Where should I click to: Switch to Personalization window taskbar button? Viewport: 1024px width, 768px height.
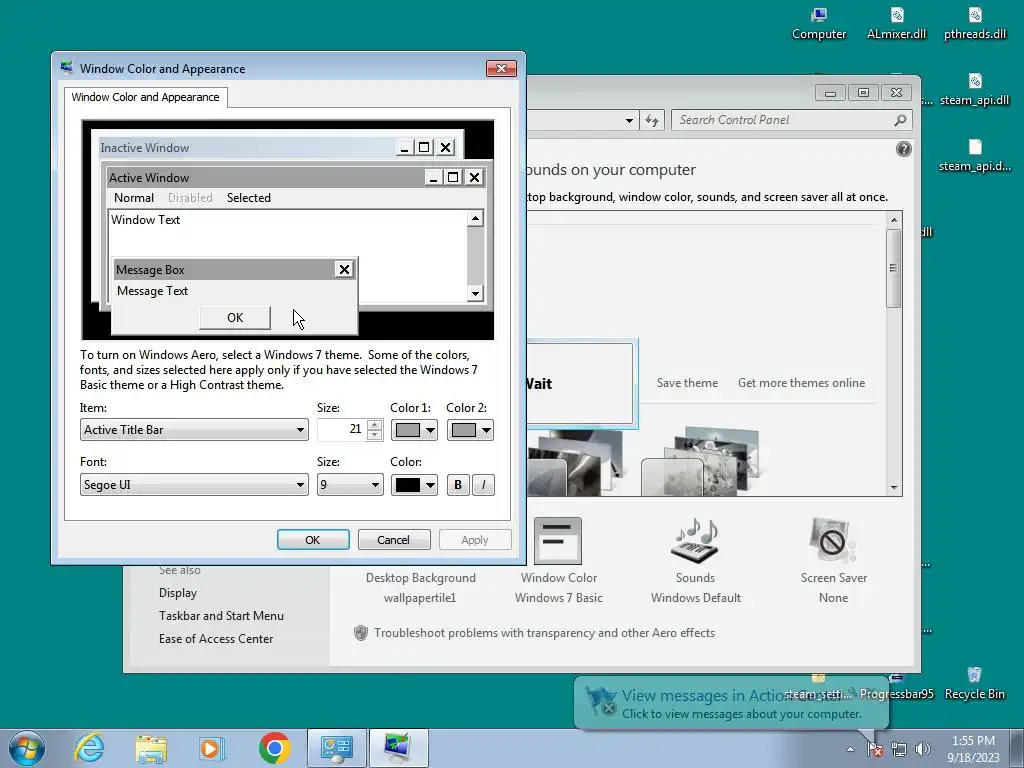(x=398, y=748)
